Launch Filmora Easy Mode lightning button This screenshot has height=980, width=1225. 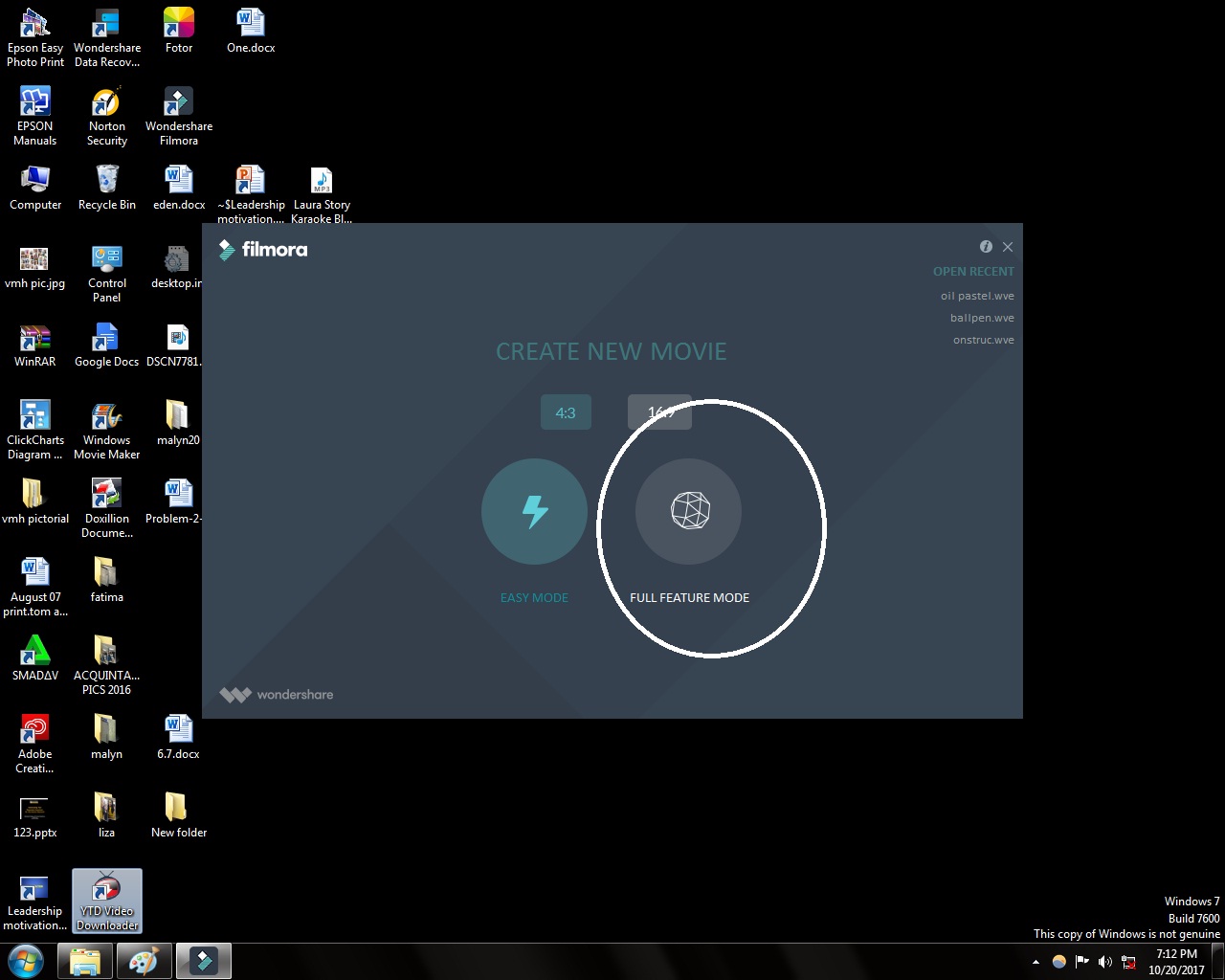click(x=534, y=511)
